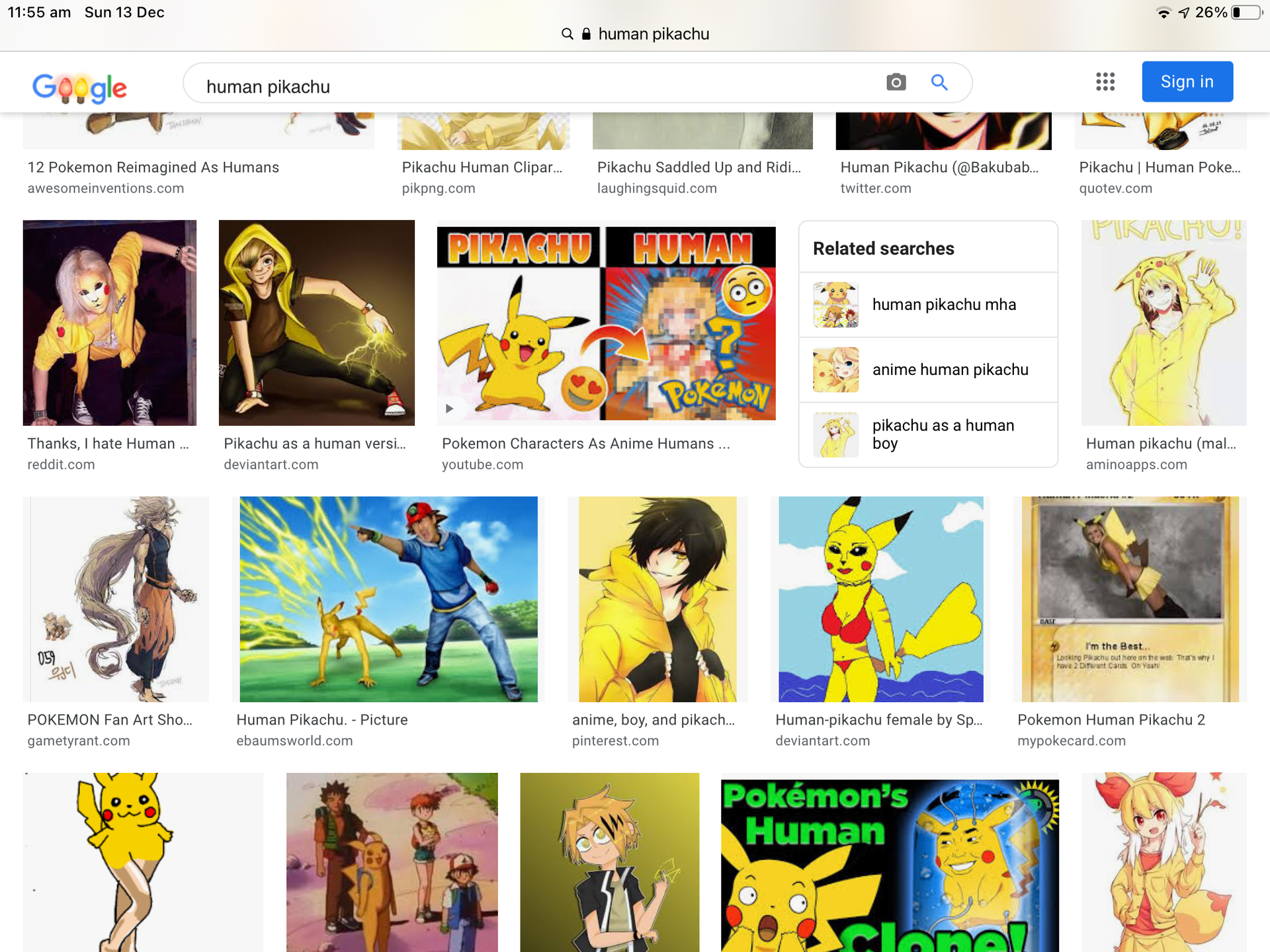Viewport: 1270px width, 952px height.
Task: Click Pikachu as a human versi... caption
Action: coord(315,444)
